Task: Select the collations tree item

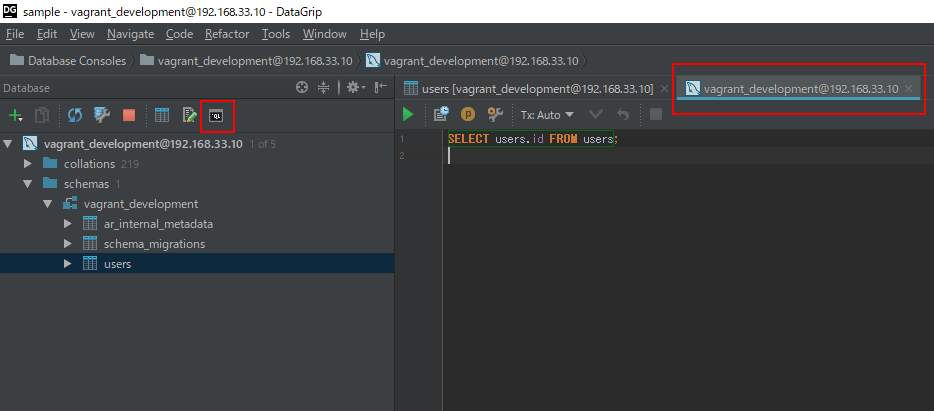Action: 89,164
